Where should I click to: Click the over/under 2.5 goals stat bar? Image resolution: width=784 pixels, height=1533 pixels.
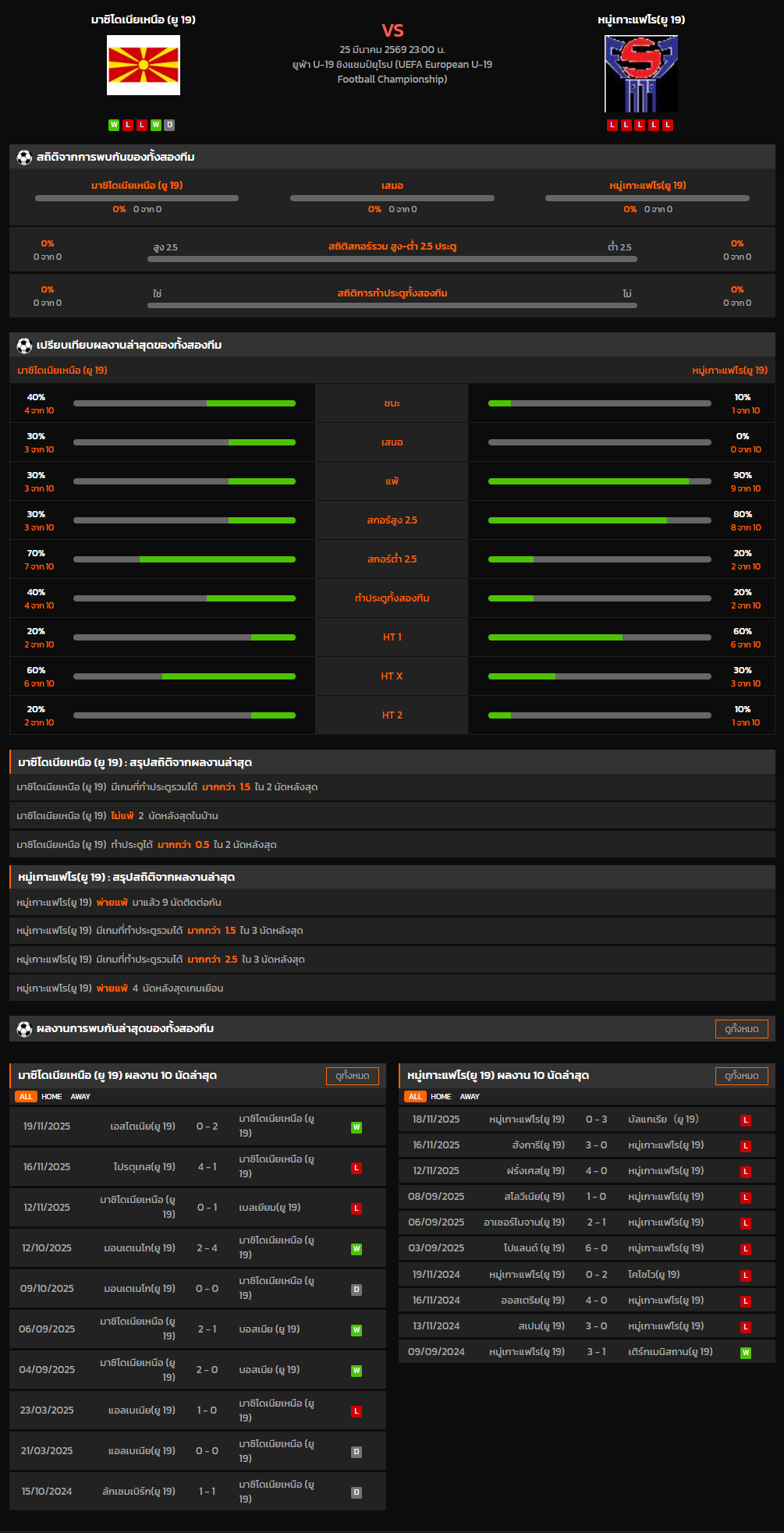392,259
